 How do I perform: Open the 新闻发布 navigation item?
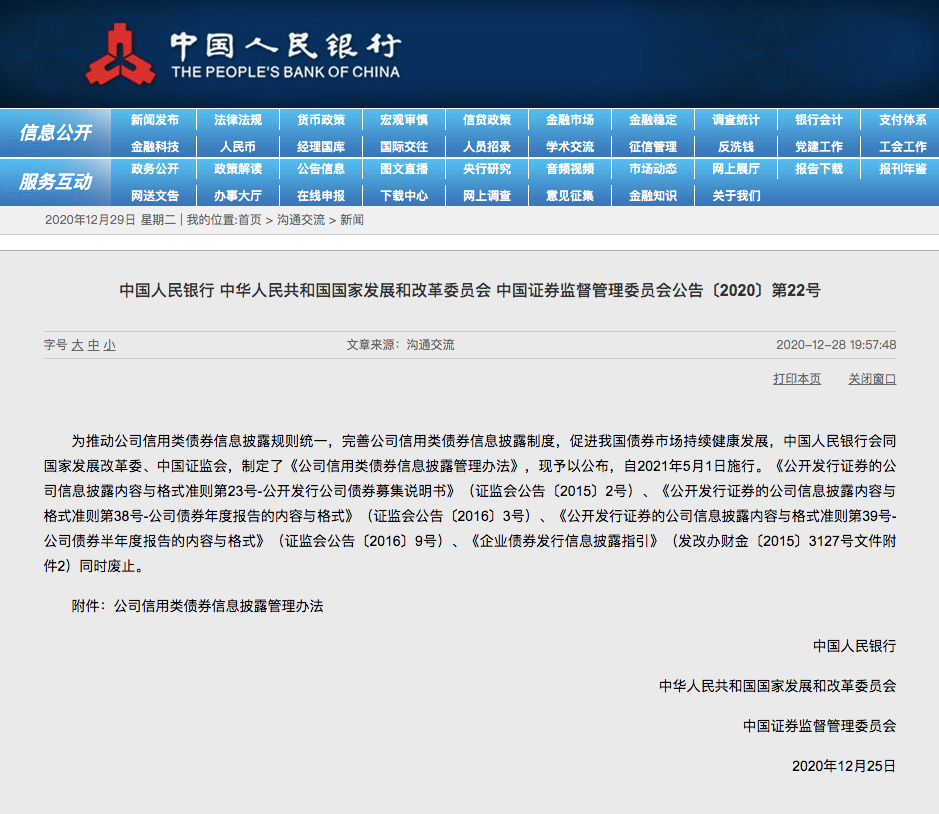(155, 119)
